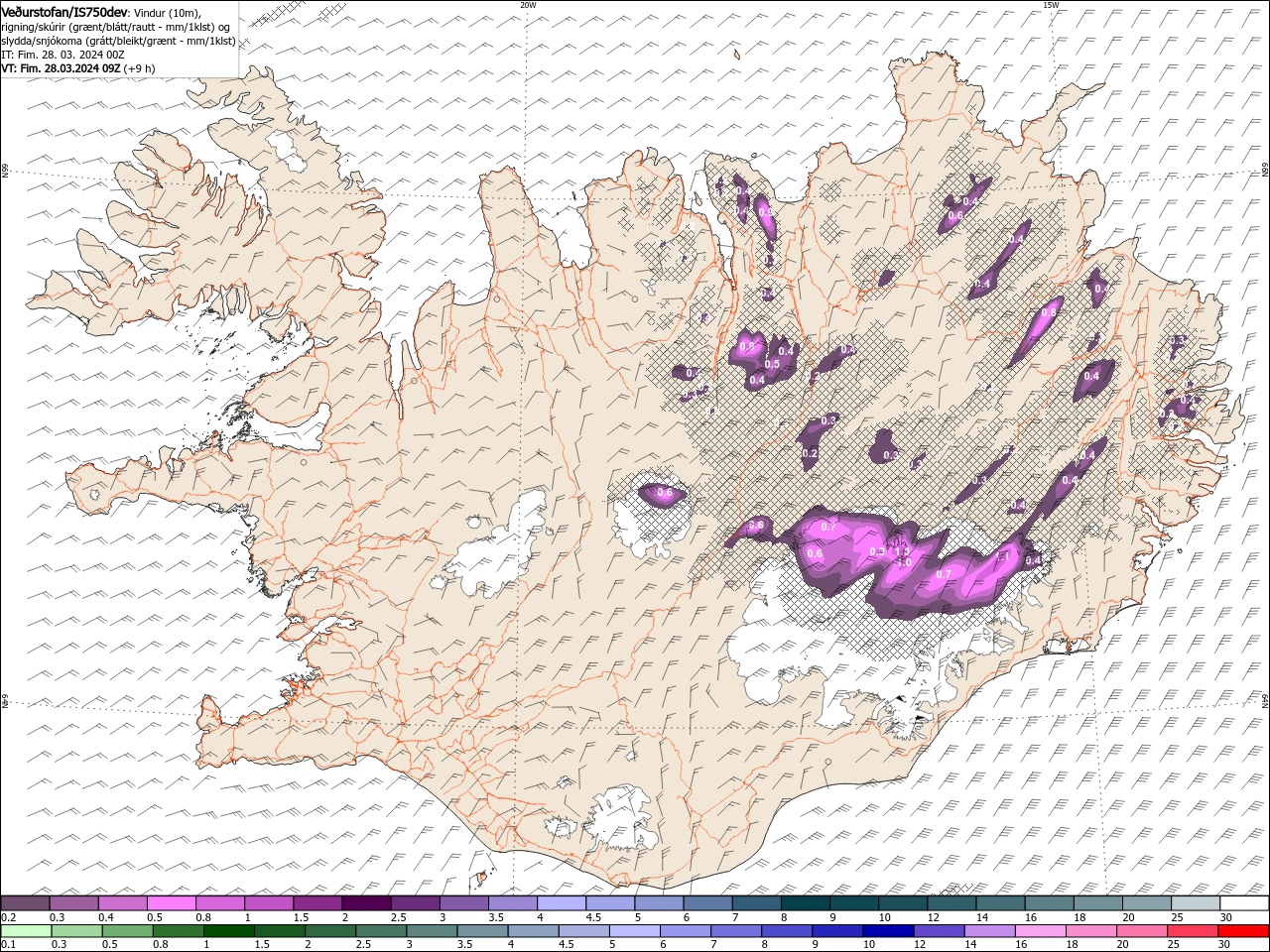Click the darkest purple swatch labeled 2
This screenshot has width=1270, height=952.
pos(366,903)
